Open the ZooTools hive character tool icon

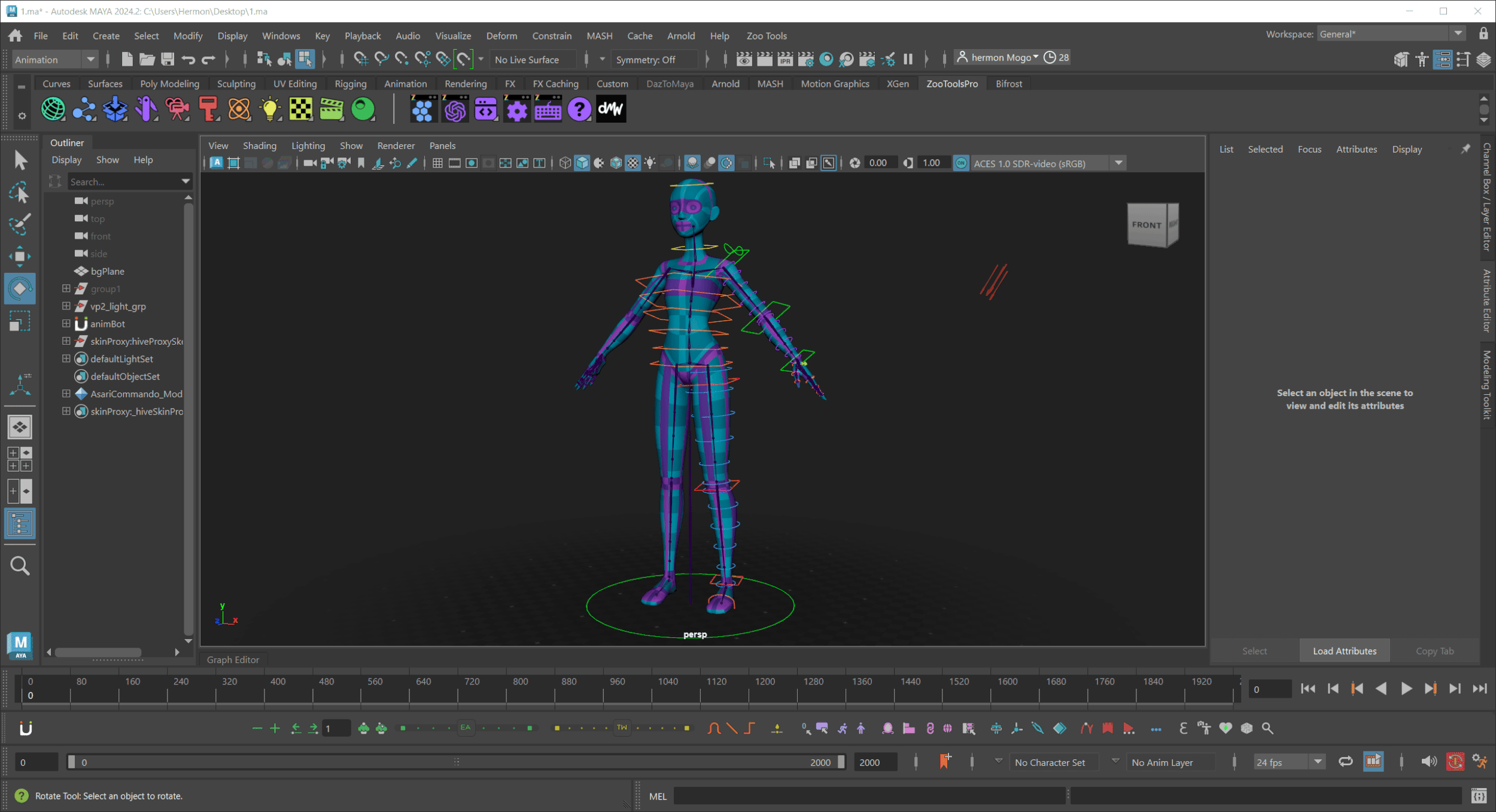tap(424, 109)
